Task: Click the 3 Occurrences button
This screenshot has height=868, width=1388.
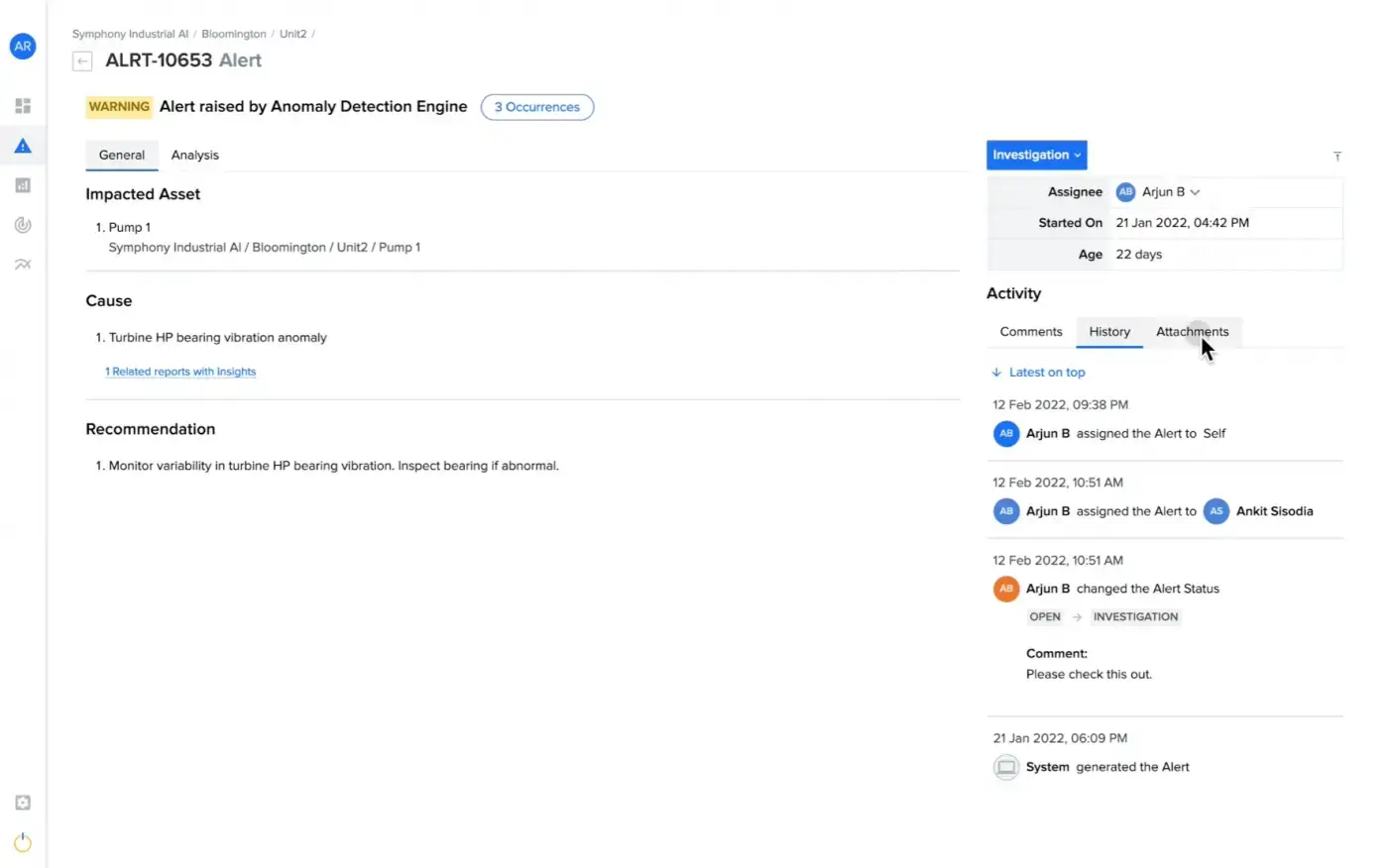Action: point(536,107)
